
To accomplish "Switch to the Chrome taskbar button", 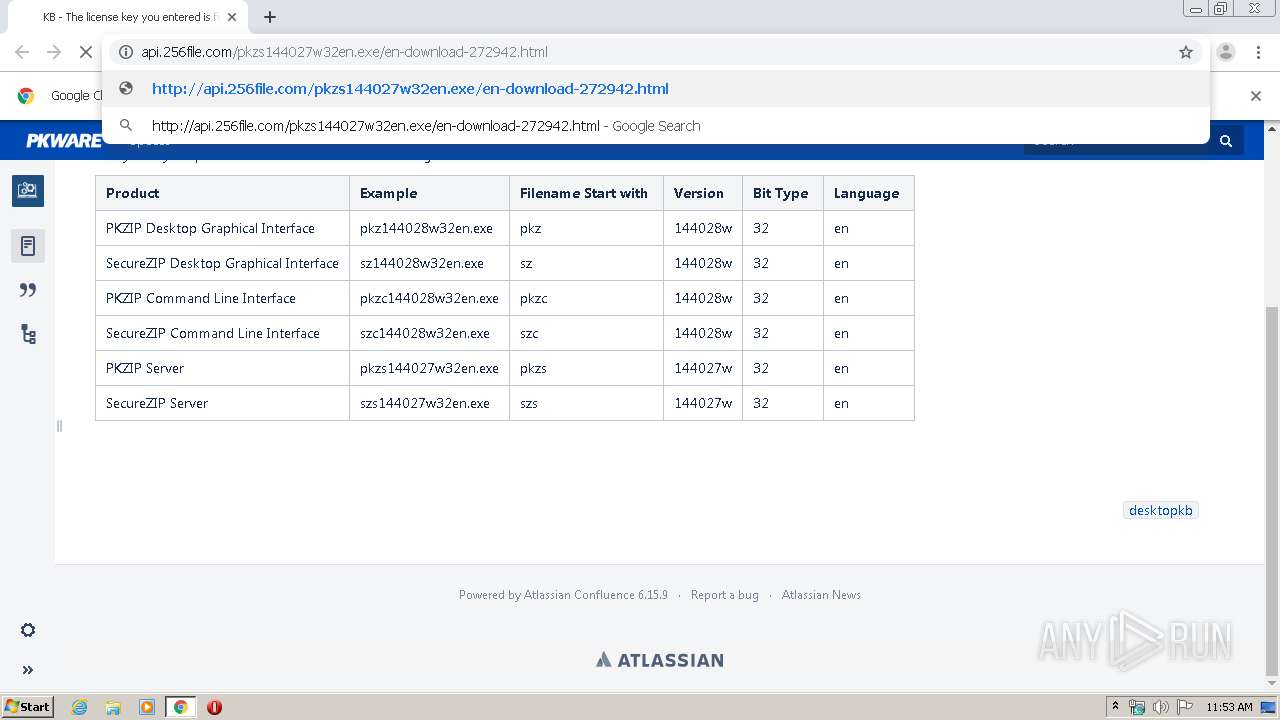I will [180, 707].
